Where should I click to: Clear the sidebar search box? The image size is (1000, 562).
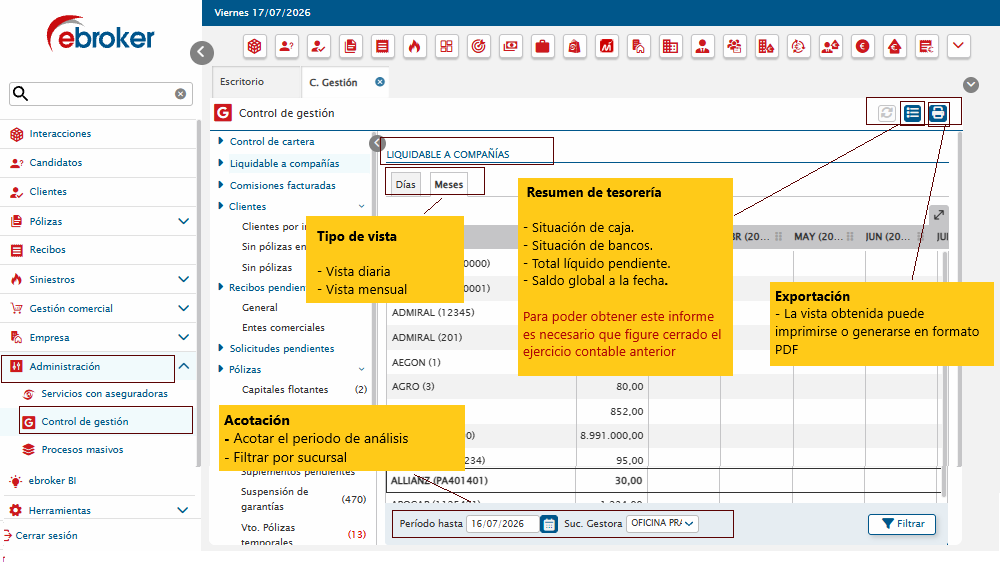180,94
